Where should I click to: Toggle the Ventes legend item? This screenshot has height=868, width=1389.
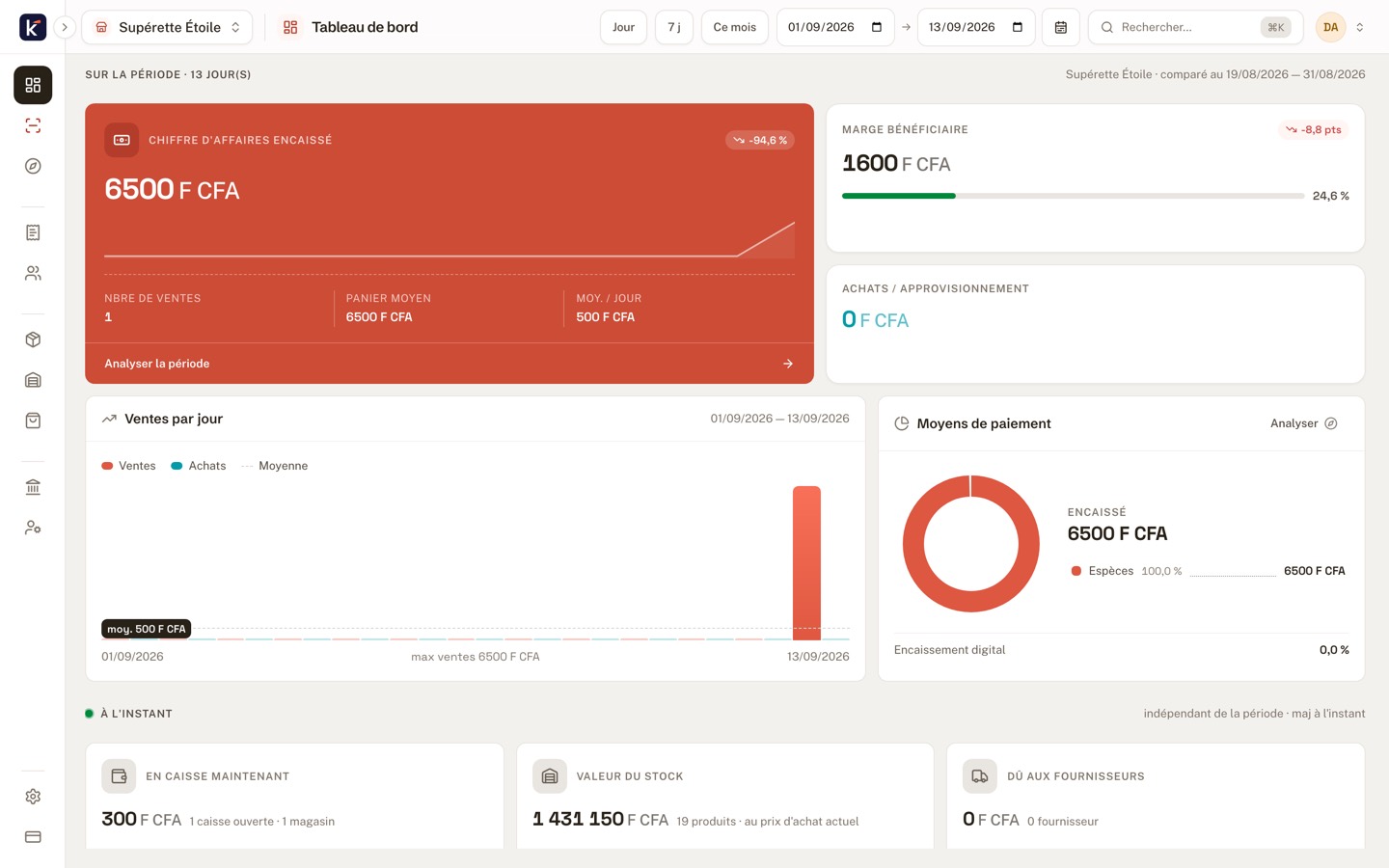click(128, 466)
